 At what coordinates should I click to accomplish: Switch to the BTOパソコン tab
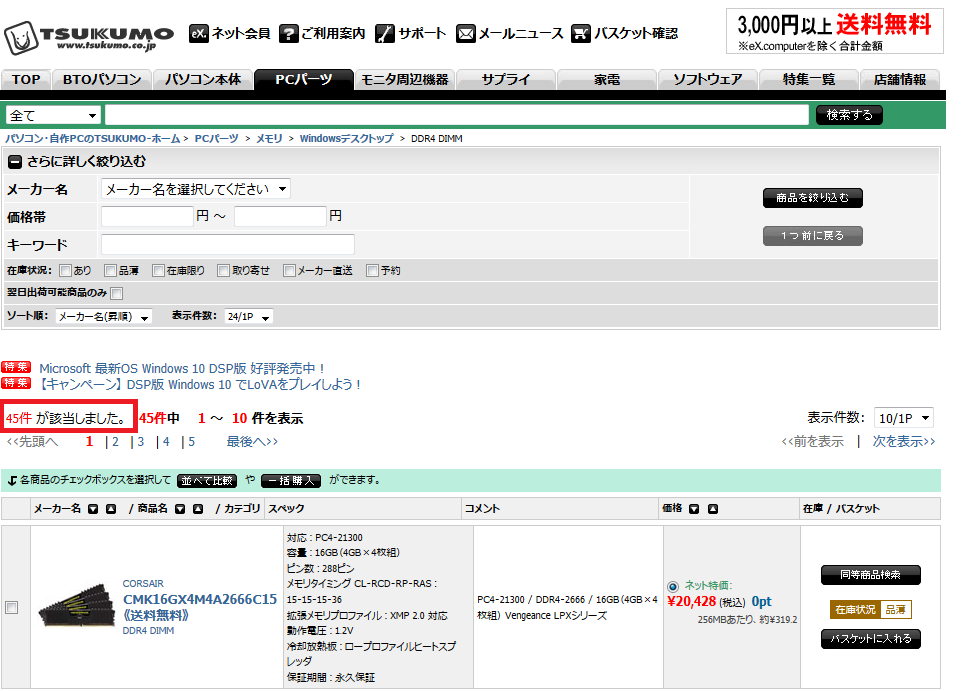pos(102,80)
